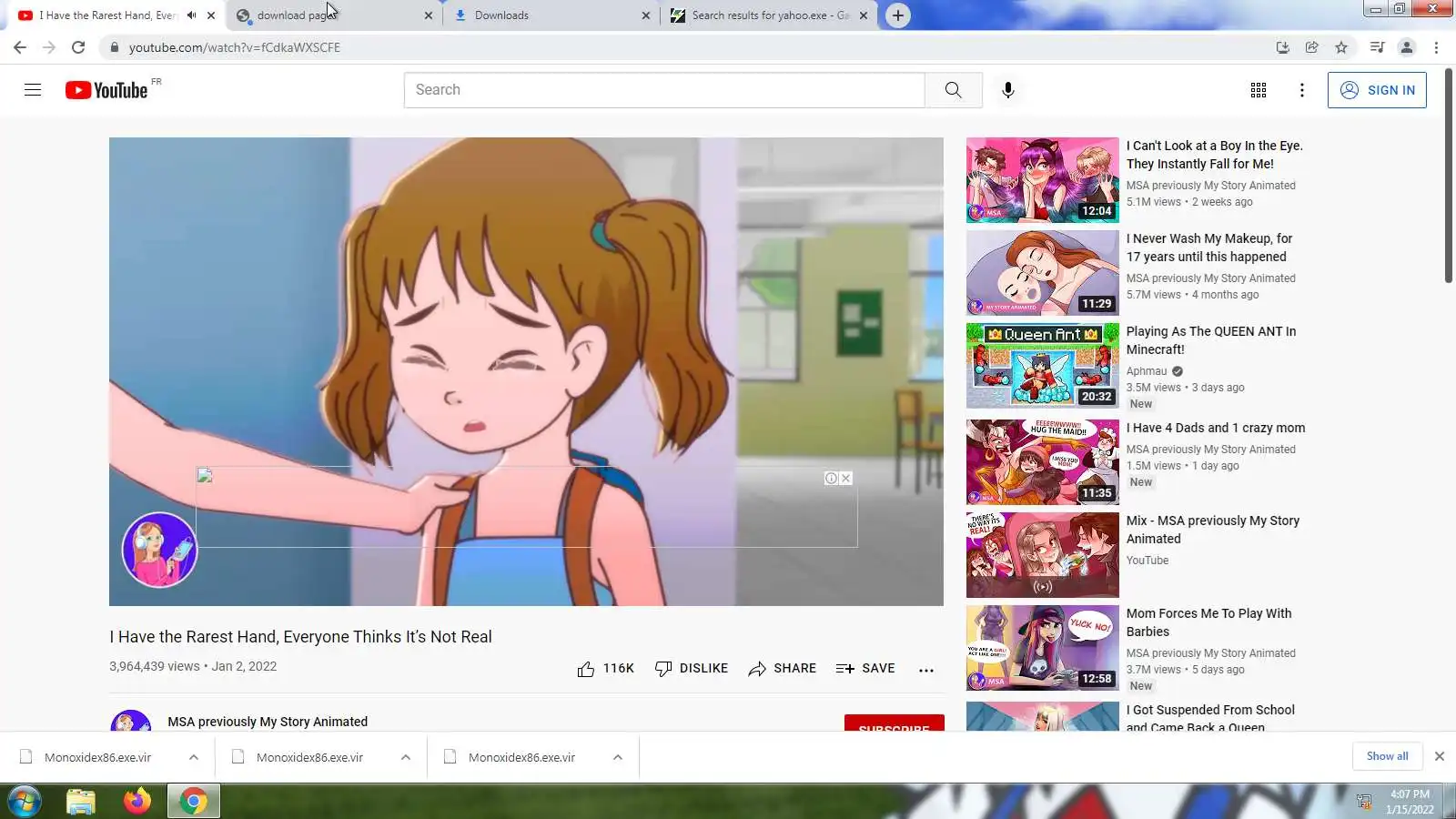Click the channel watermark avatar in video
The image size is (1456, 819).
160,550
